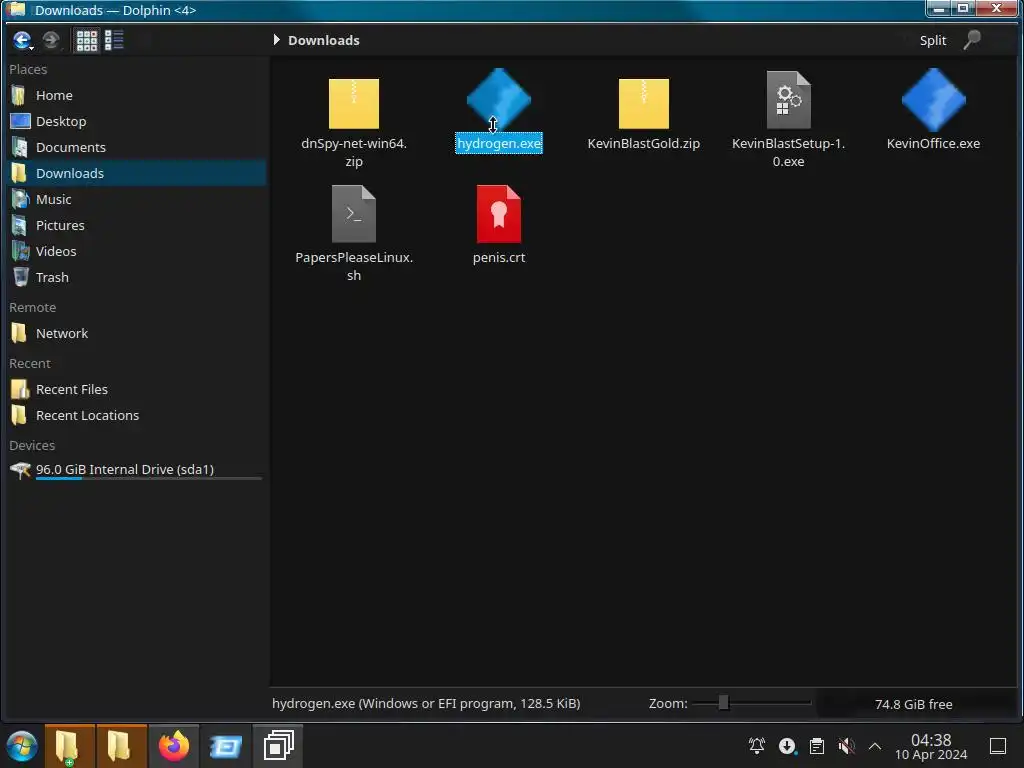This screenshot has height=768, width=1024.
Task: Select Downloads in Places sidebar
Action: pyautogui.click(x=136, y=173)
